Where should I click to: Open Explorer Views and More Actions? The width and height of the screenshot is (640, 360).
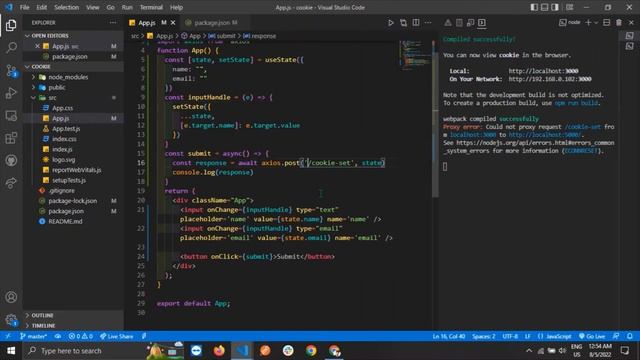113,23
